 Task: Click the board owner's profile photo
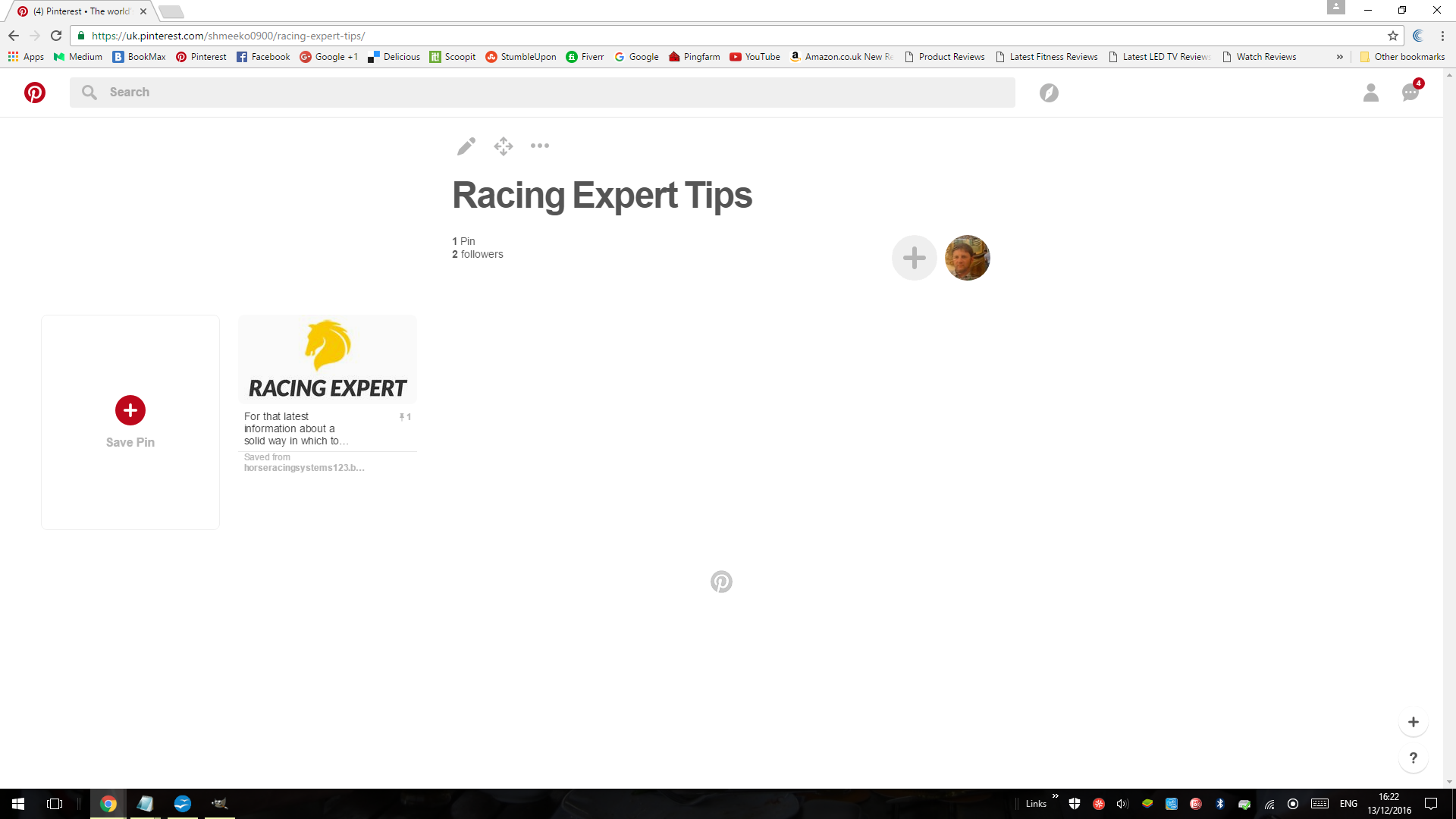tap(968, 258)
